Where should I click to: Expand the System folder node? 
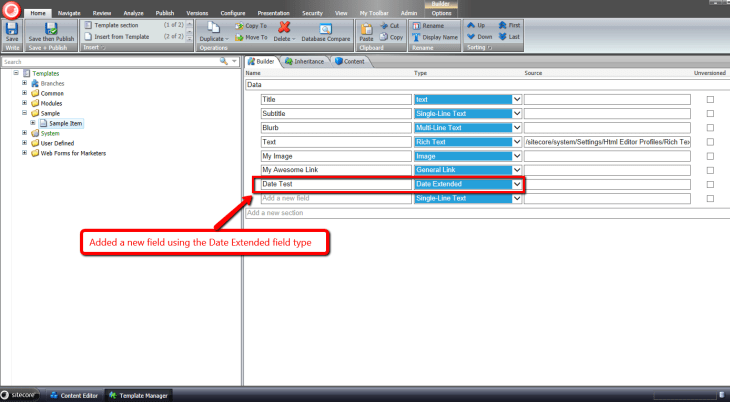tap(24, 133)
